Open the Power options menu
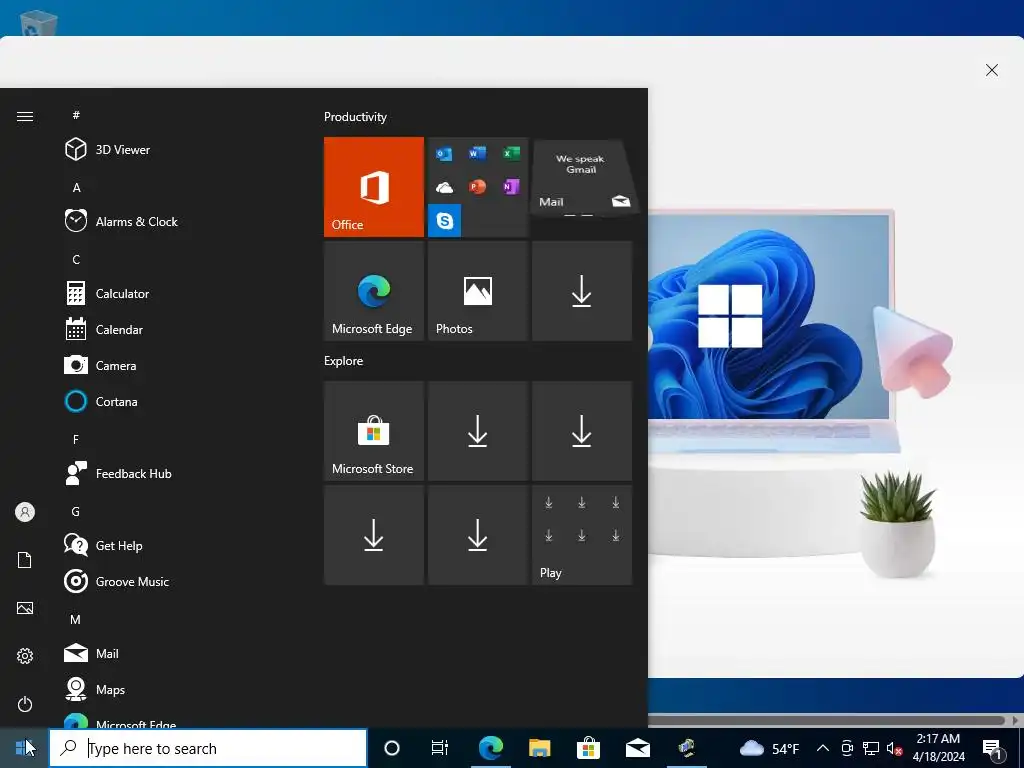 click(x=25, y=704)
